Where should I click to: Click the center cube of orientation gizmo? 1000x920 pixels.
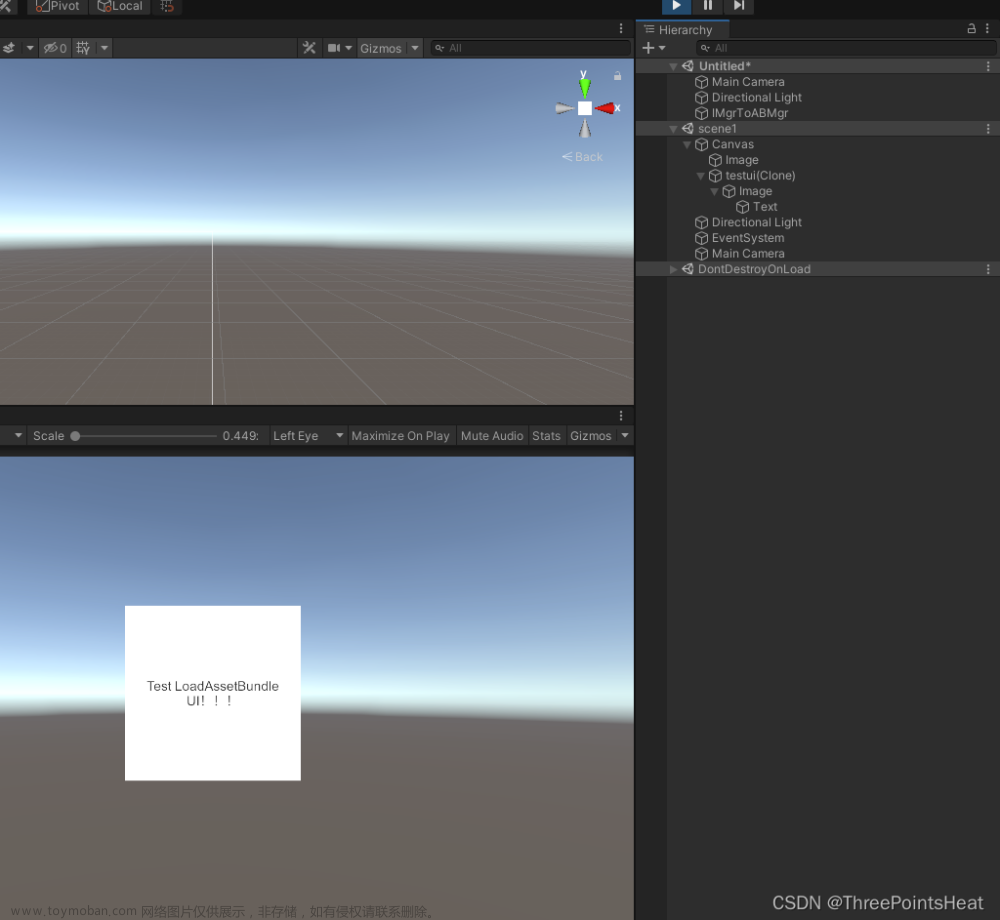584,108
